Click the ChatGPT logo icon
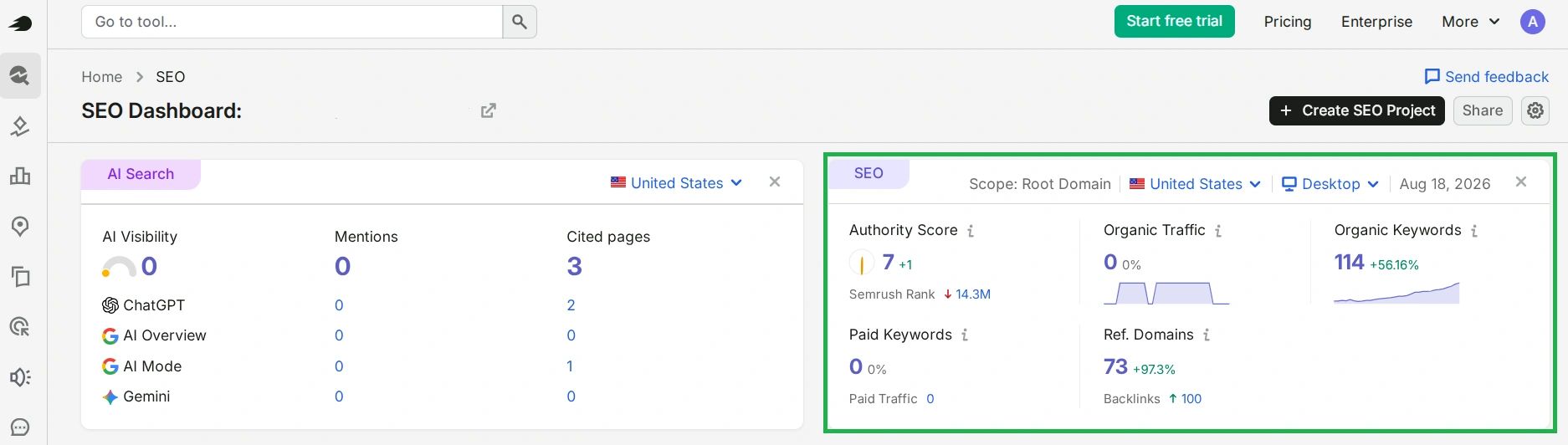 point(110,305)
